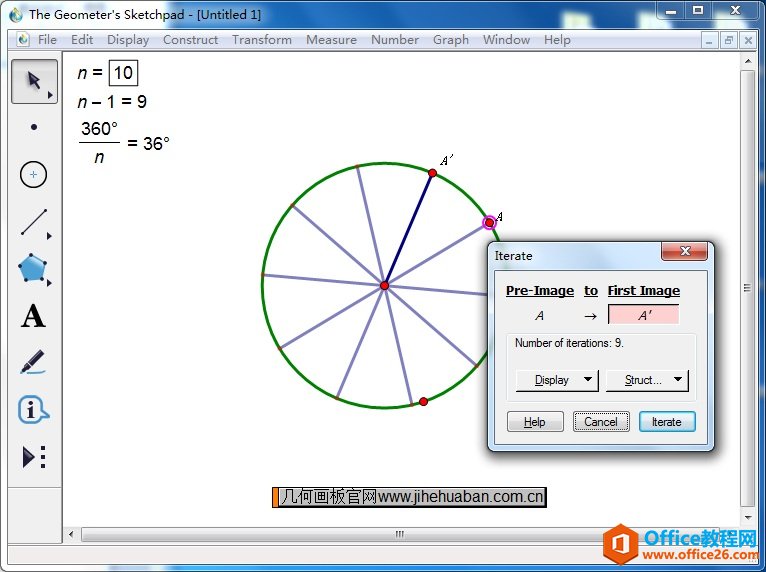The image size is (766, 572).
Task: Open the Transform menu
Action: [x=262, y=40]
